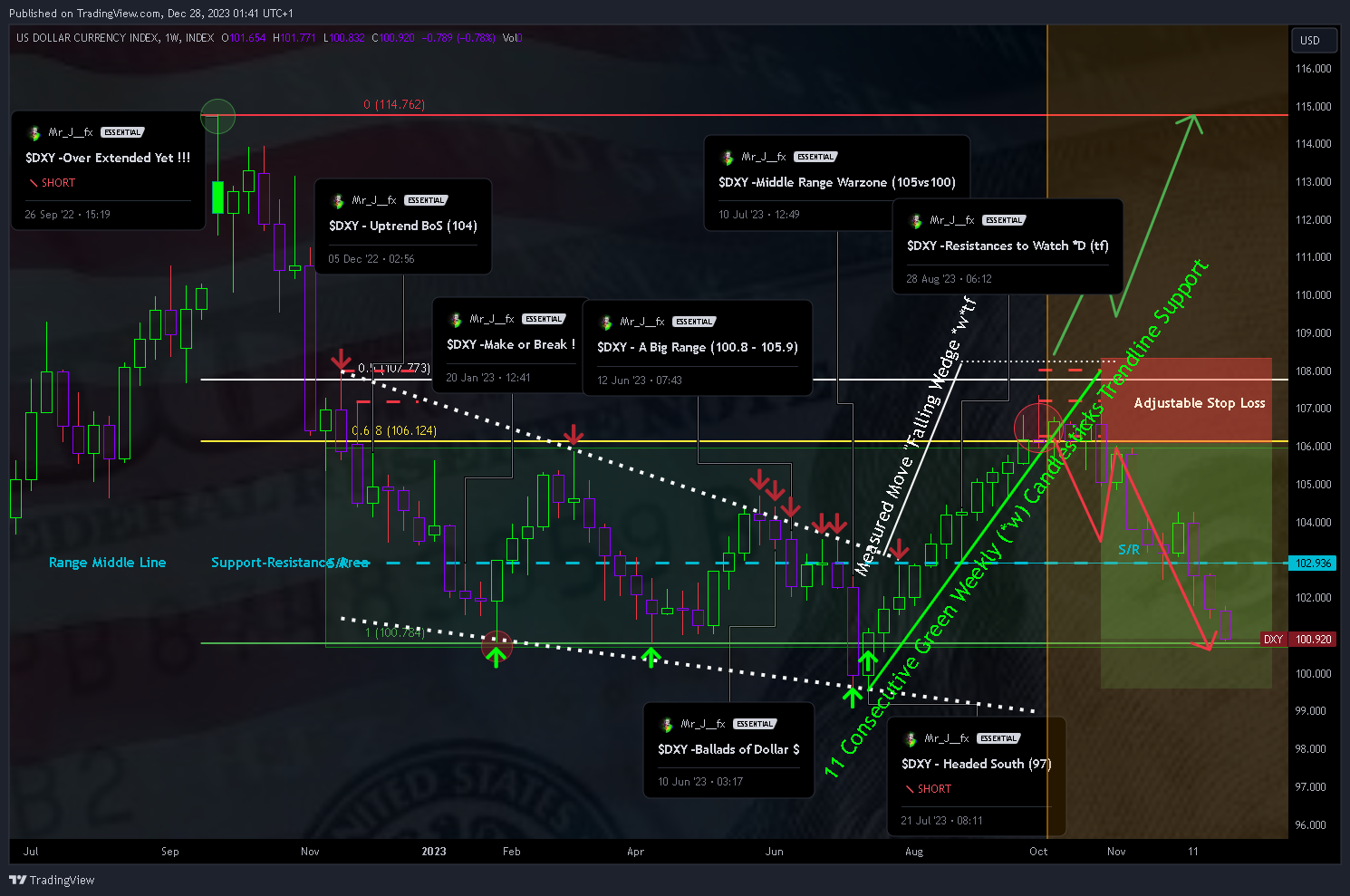Click ESSENTIAL badge on Make or Break card

pyautogui.click(x=544, y=319)
